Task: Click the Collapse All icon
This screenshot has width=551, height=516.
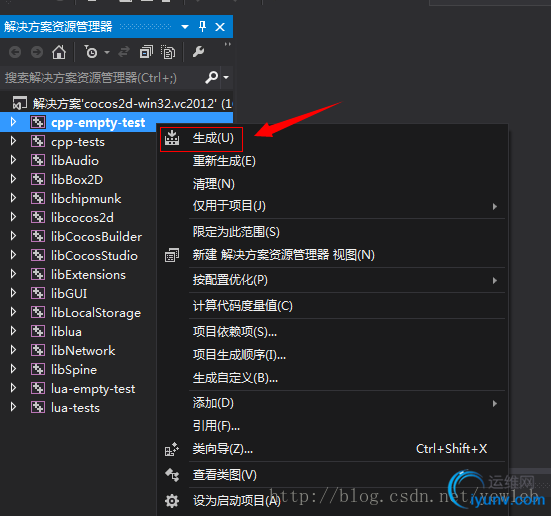Action: 146,52
